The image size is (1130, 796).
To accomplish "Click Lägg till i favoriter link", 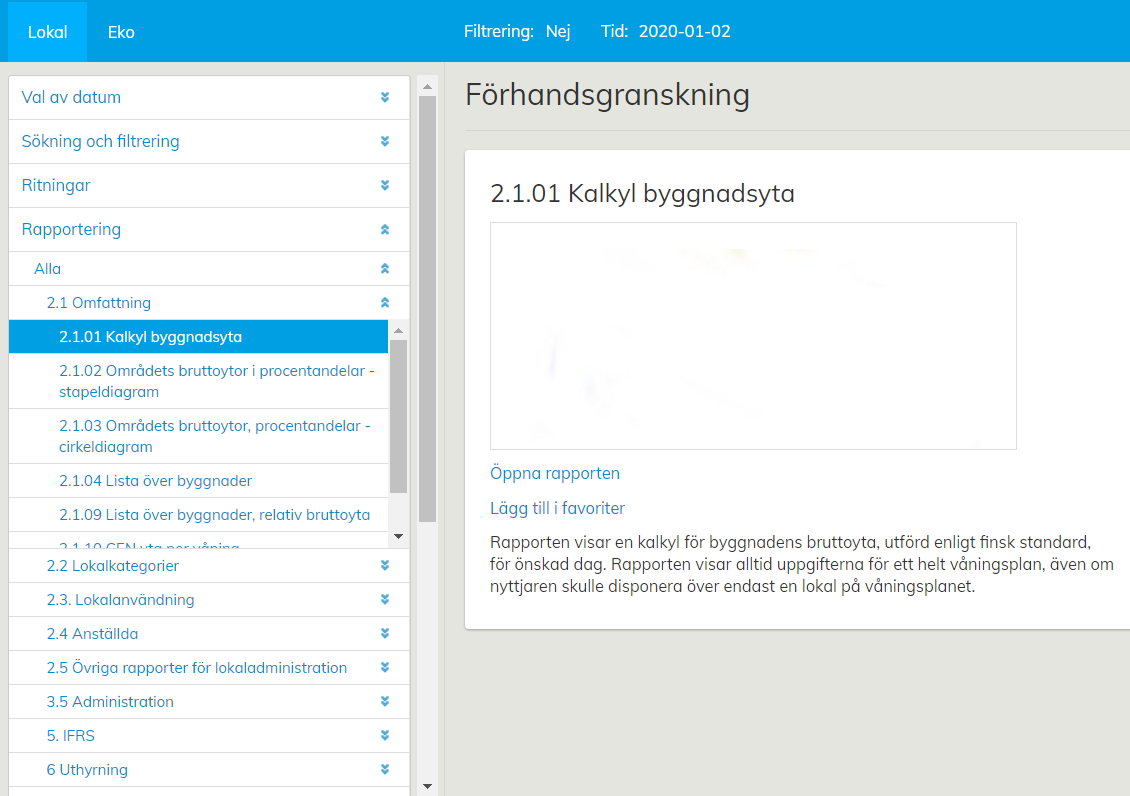I will (x=557, y=508).
